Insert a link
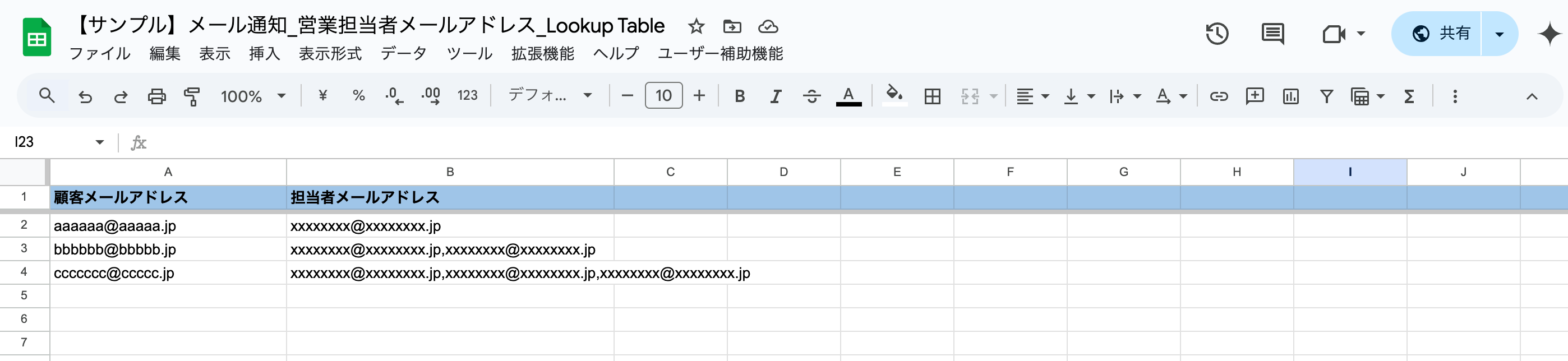The height and width of the screenshot is (361, 1568). [x=1218, y=96]
